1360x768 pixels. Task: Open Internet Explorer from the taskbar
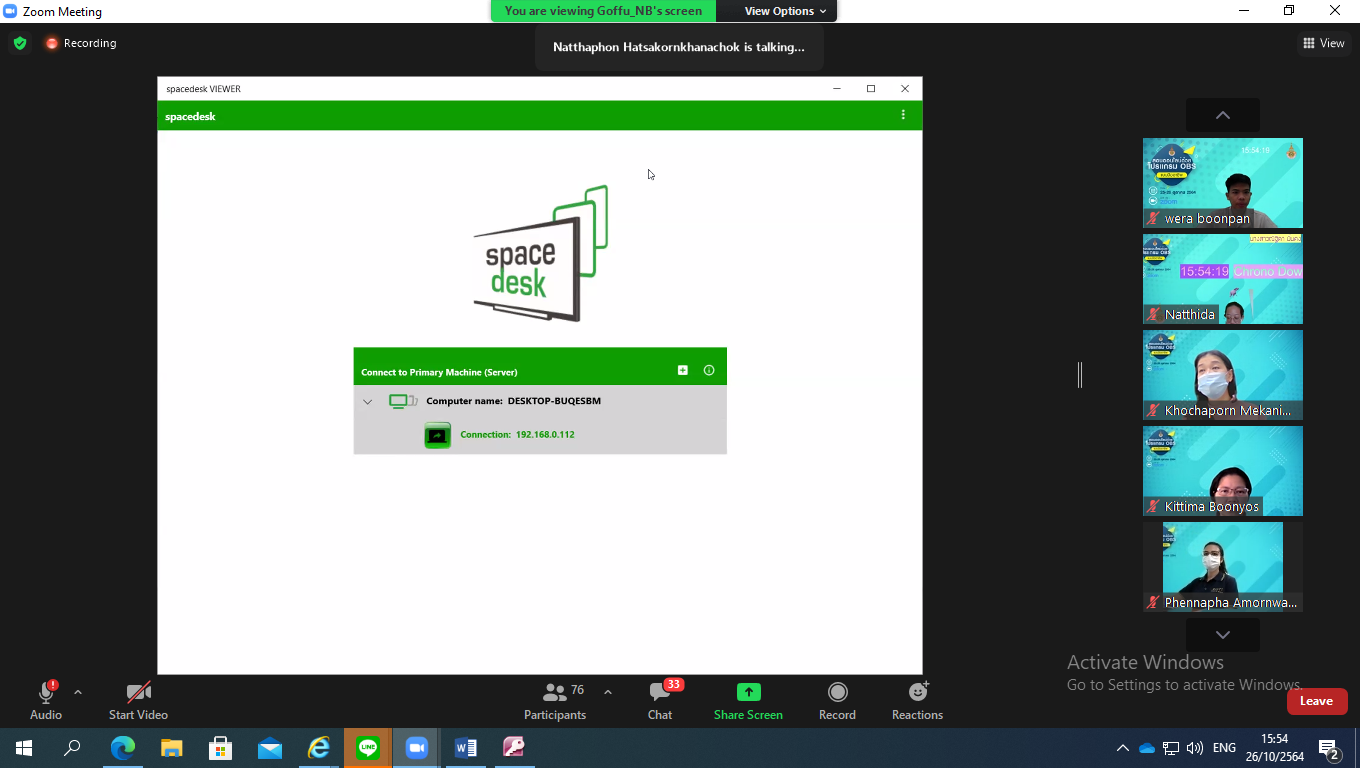pyautogui.click(x=318, y=747)
